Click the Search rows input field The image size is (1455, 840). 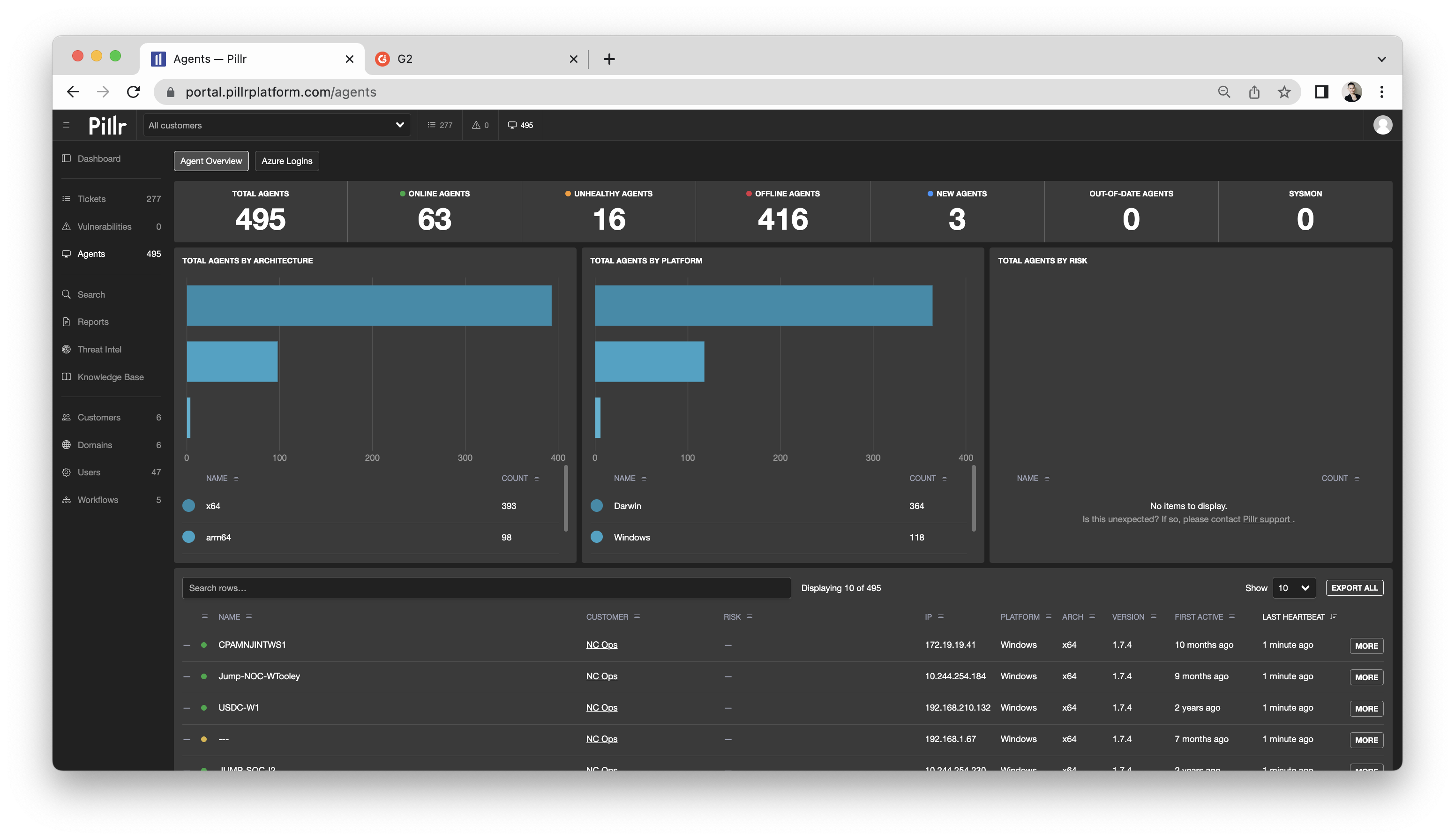[486, 588]
